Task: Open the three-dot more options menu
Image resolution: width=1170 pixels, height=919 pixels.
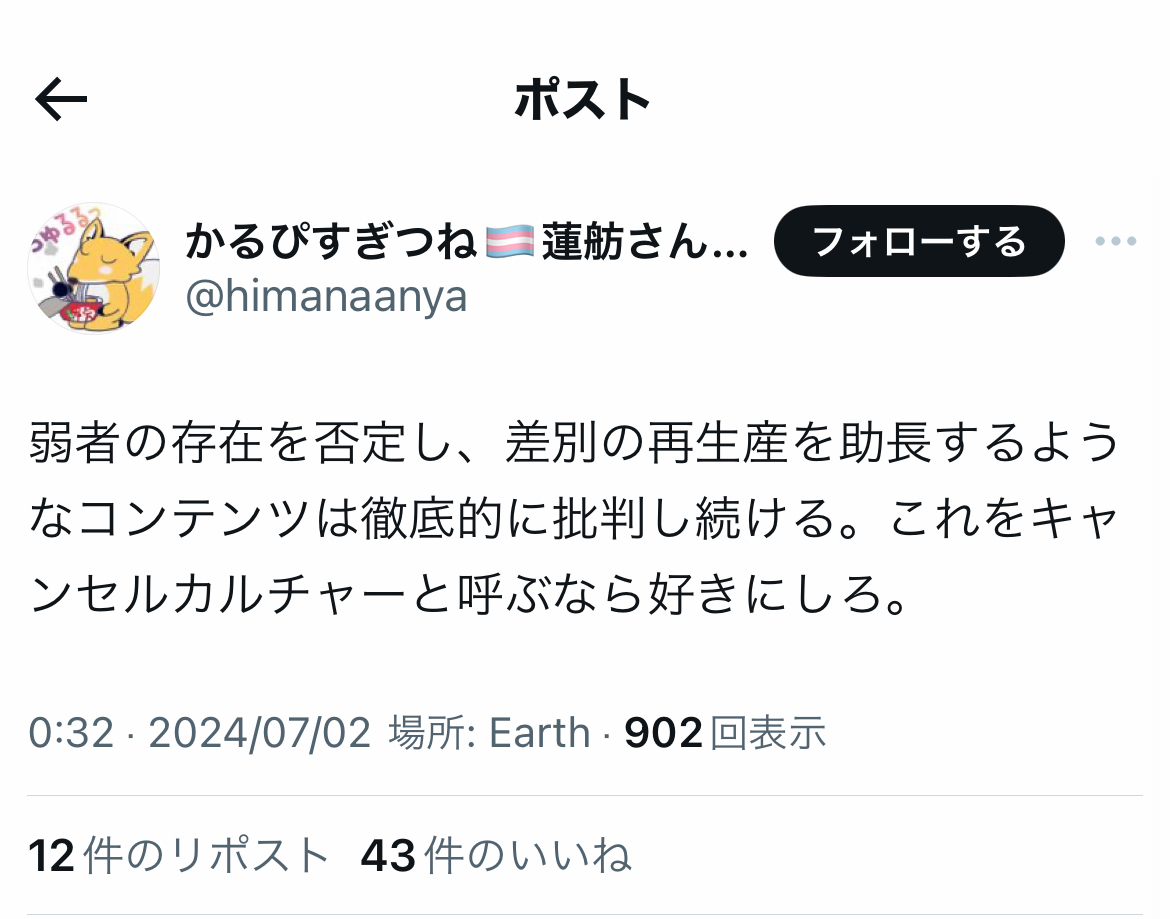Action: coord(1116,241)
